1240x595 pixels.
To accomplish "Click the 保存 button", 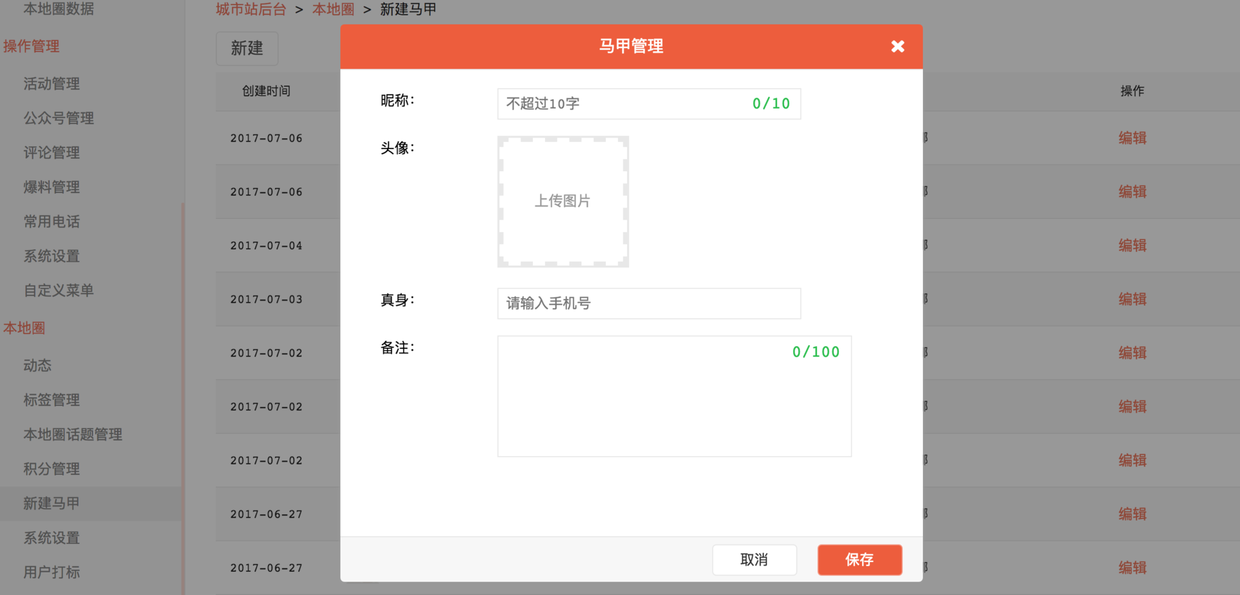I will 859,560.
